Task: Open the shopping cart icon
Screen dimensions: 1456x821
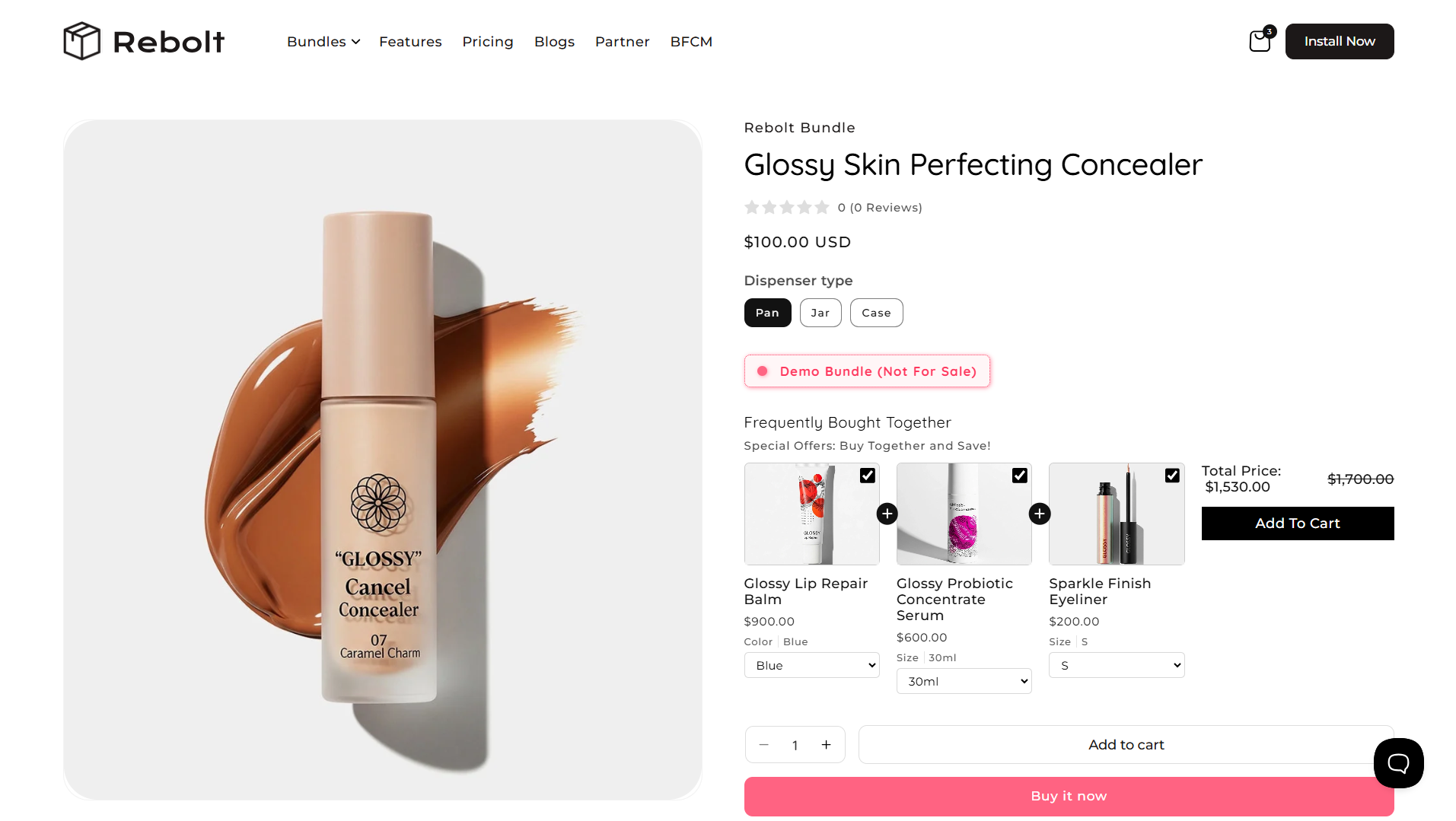Action: tap(1260, 40)
